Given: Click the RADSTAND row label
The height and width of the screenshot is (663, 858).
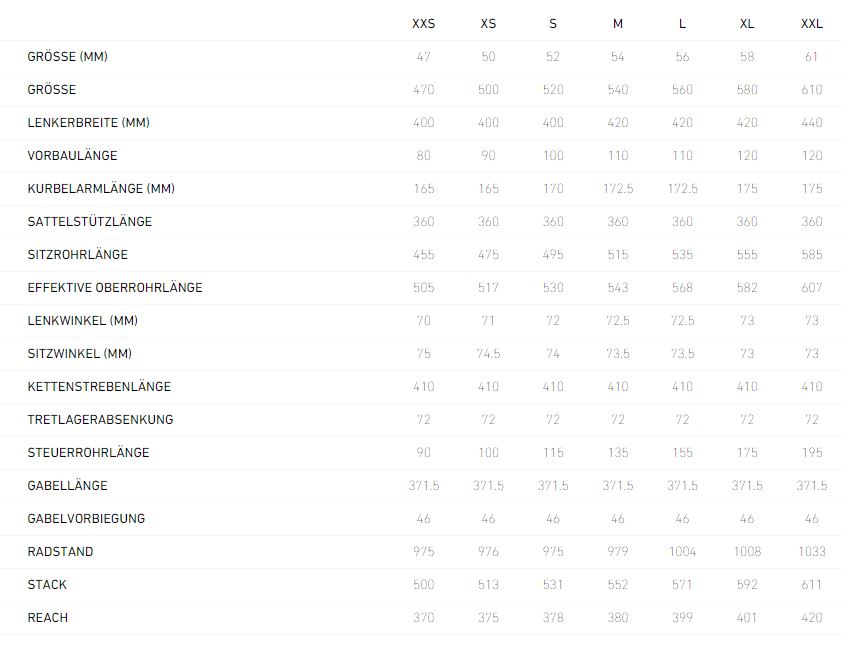Looking at the screenshot, I should 59,552.
